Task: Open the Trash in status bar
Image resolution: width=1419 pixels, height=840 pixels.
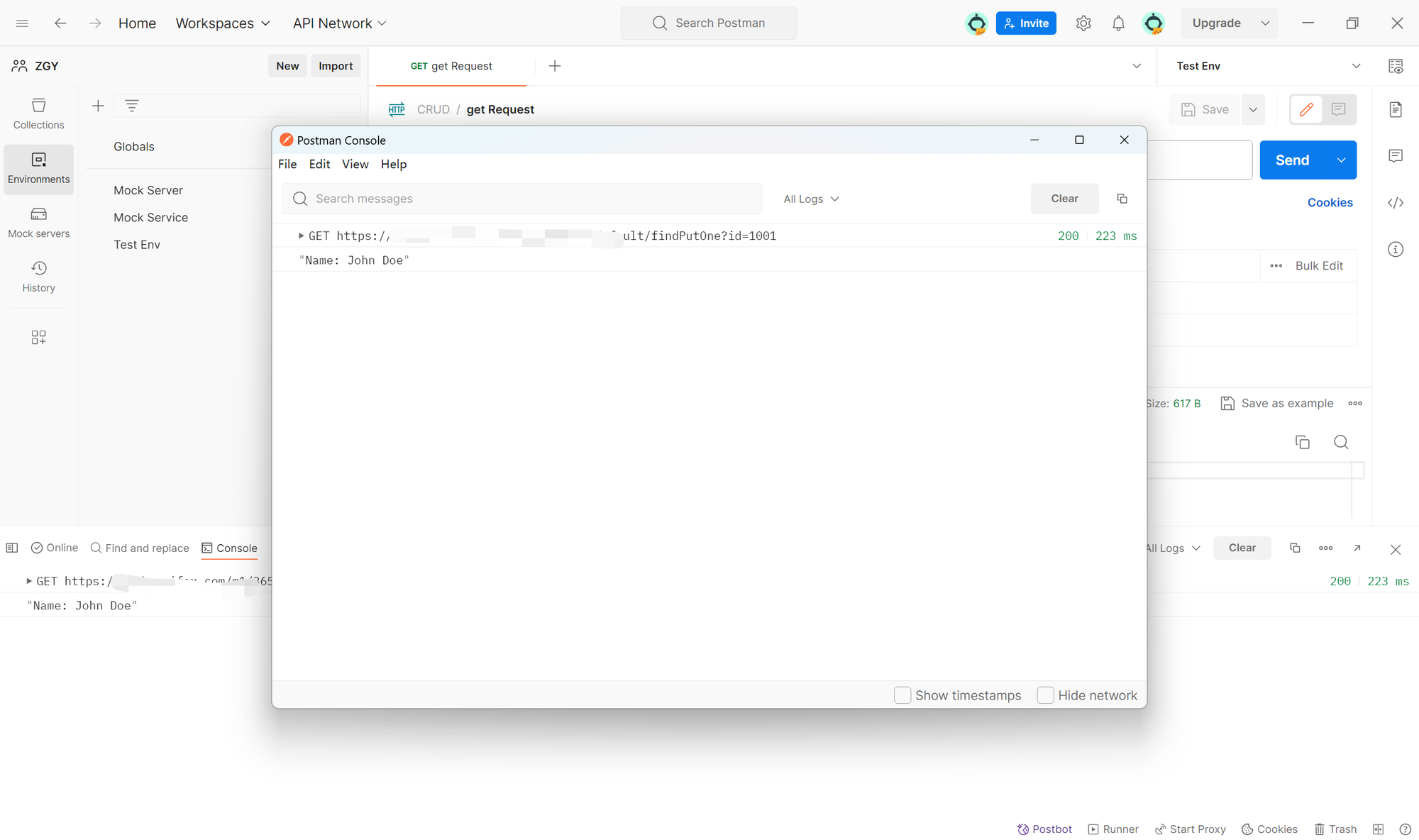Action: click(1335, 829)
